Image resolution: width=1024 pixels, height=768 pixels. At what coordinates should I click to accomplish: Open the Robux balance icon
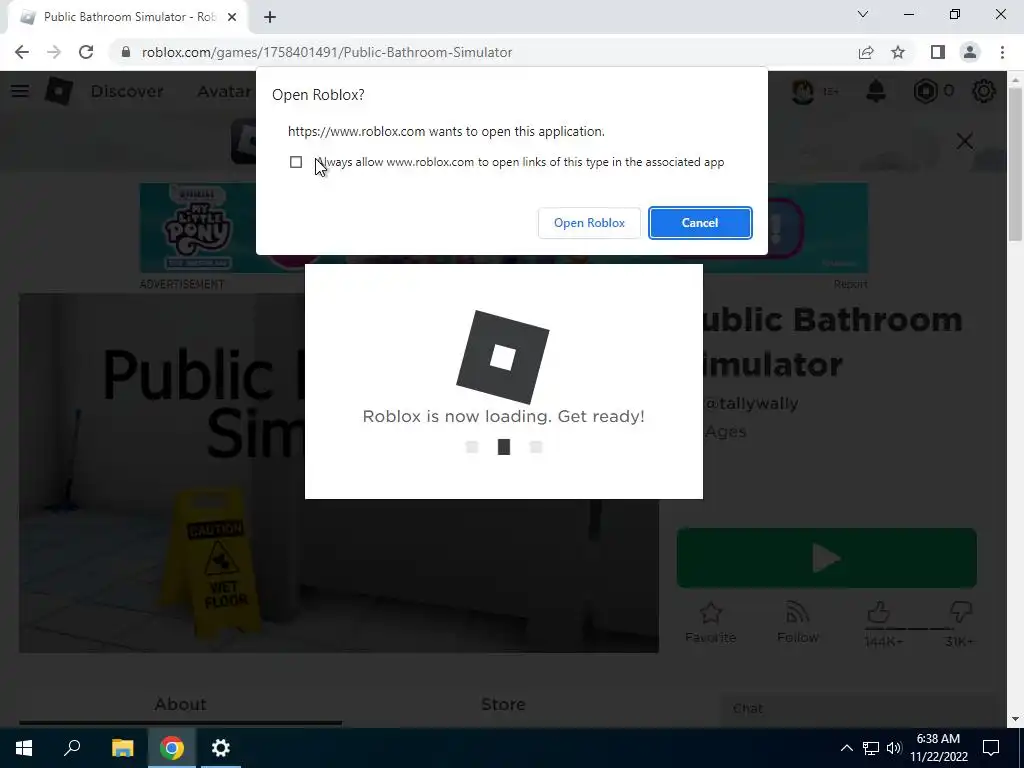[x=925, y=91]
